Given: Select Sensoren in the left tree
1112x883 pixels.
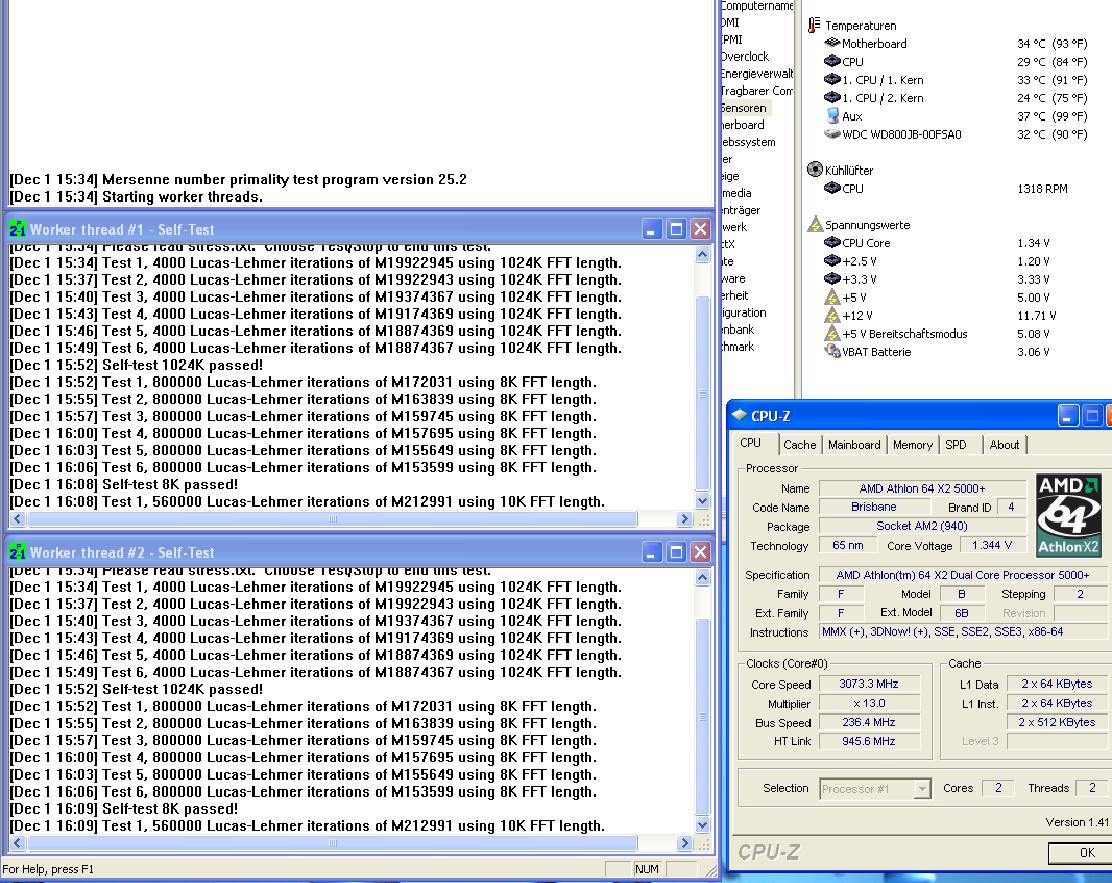Looking at the screenshot, I should (x=744, y=108).
